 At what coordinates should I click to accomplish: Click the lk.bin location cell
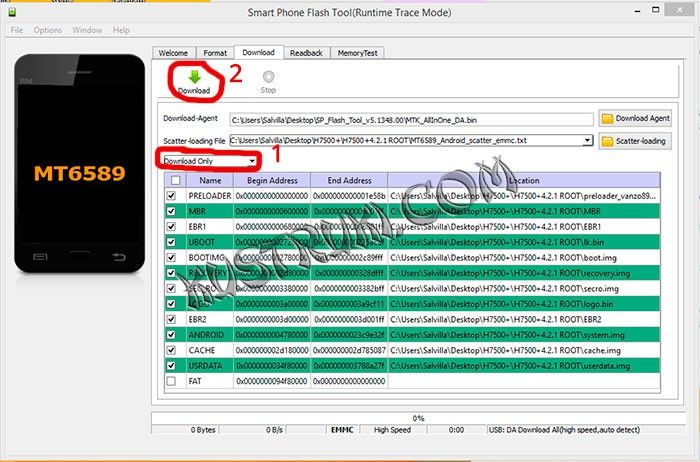524,242
